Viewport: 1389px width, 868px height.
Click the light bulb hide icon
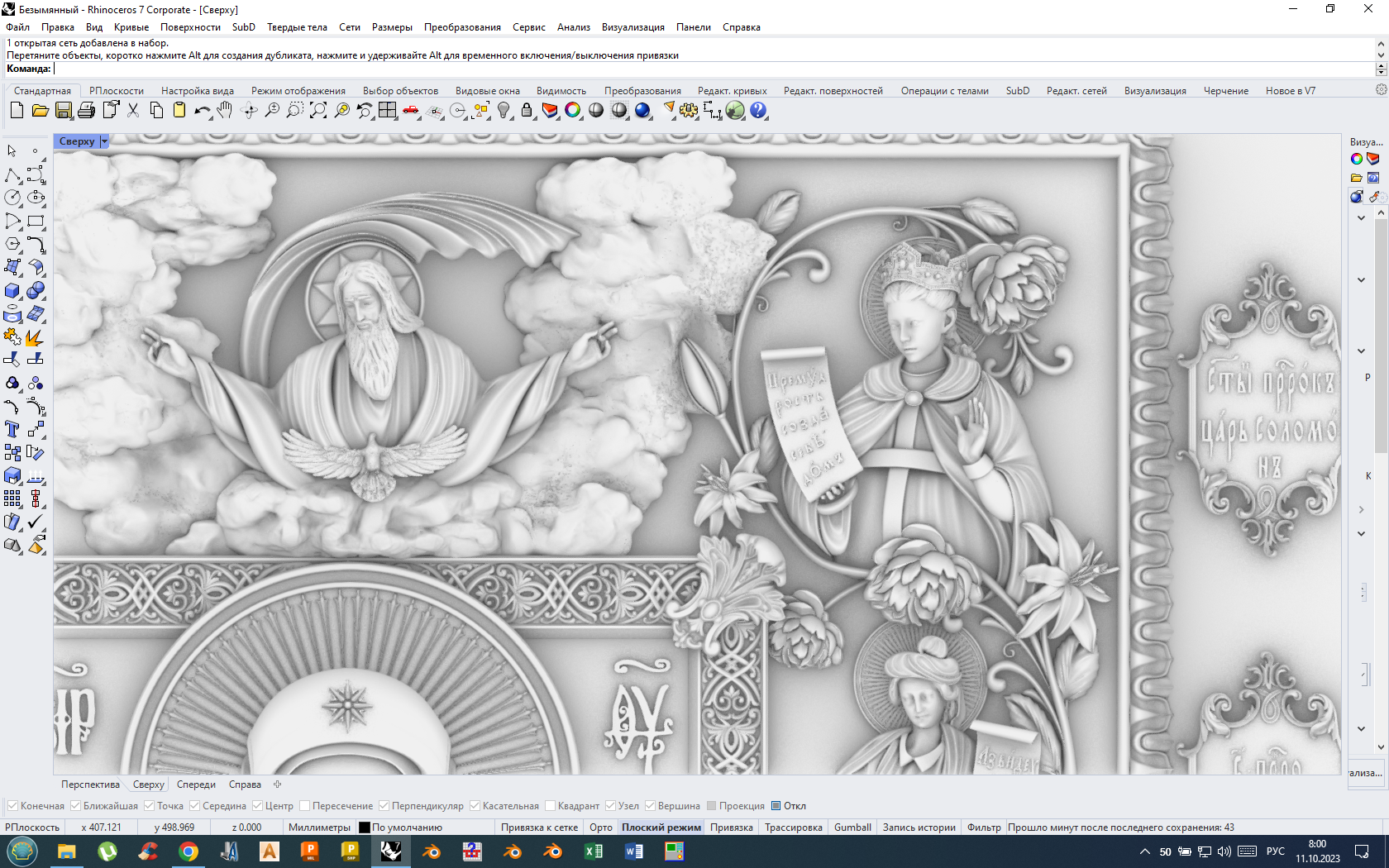point(504,110)
